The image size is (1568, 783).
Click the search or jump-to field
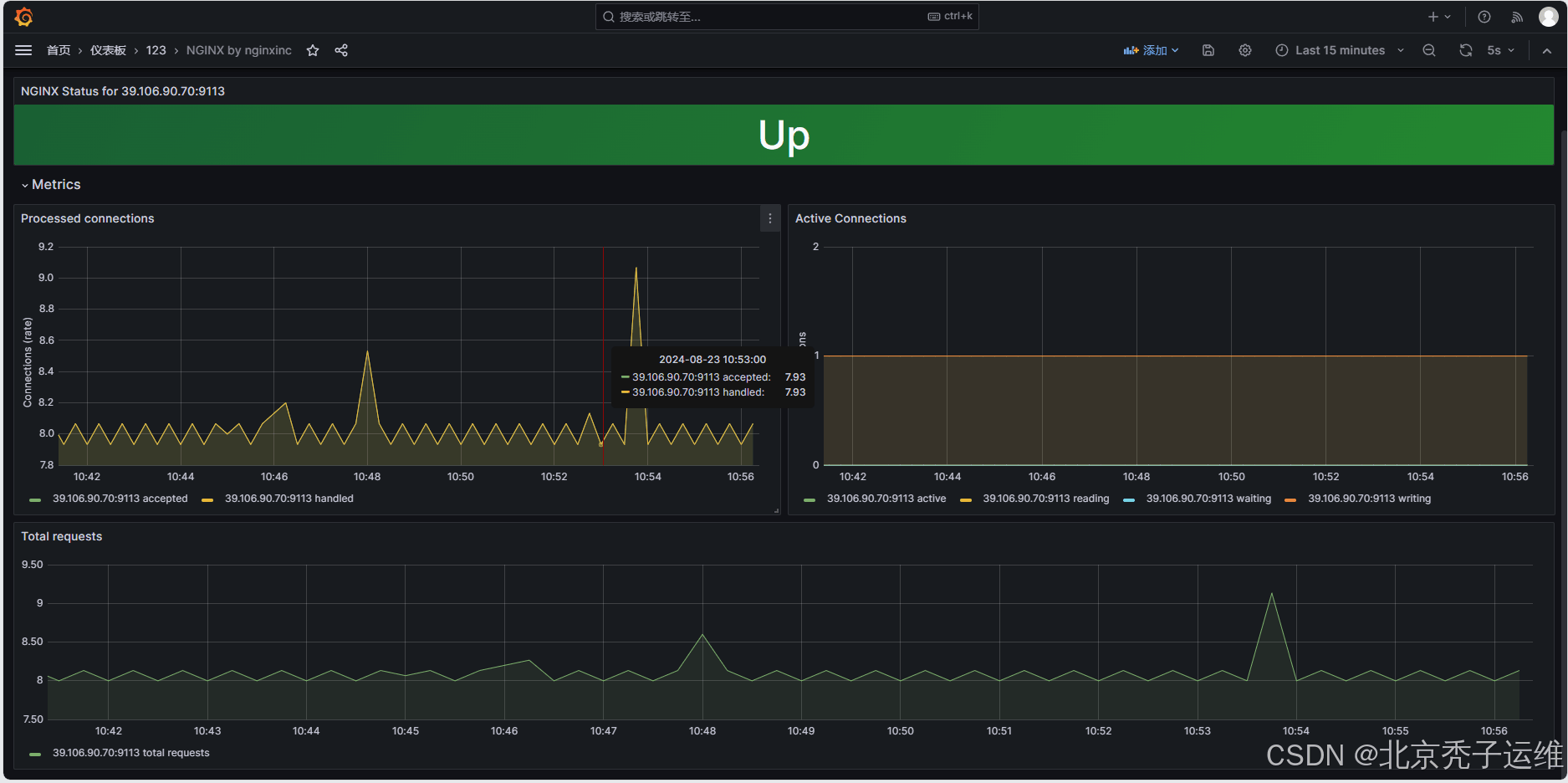tap(786, 16)
